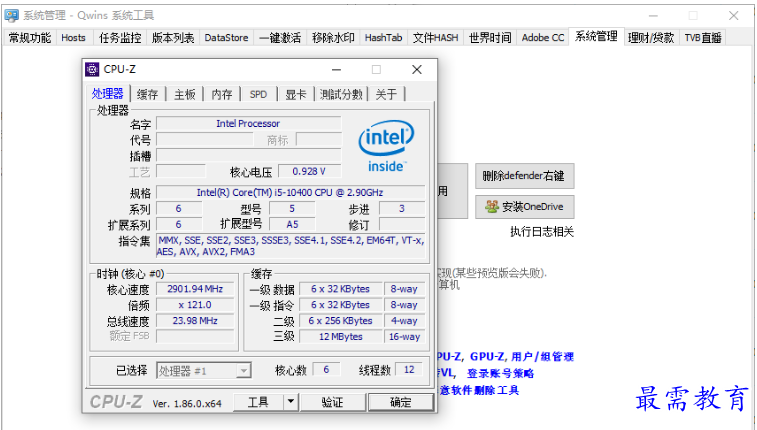Switch to CPU-Z 内存 tab
757x430 pixels.
click(x=222, y=95)
